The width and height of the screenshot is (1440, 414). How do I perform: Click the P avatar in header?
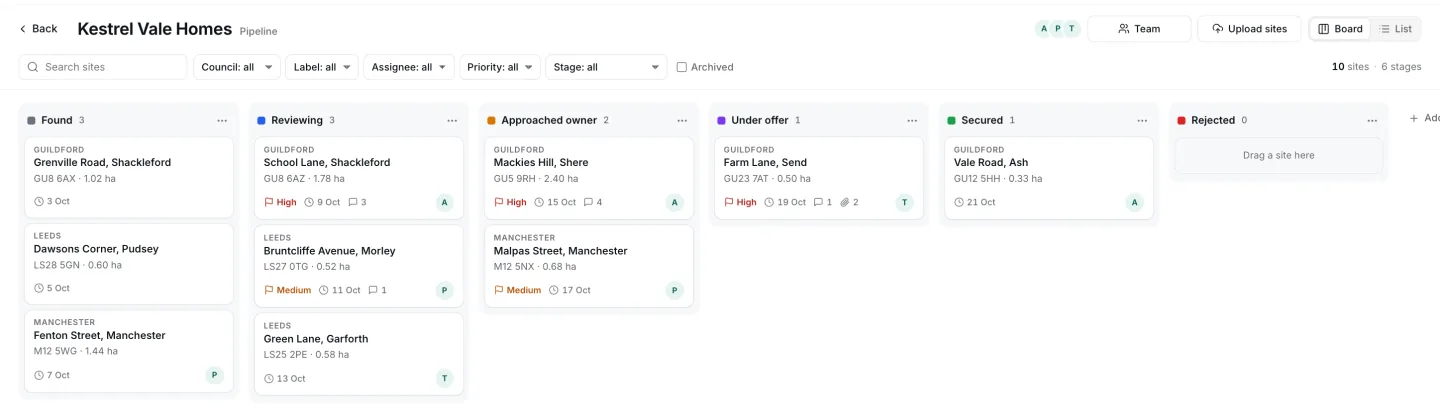point(1058,29)
